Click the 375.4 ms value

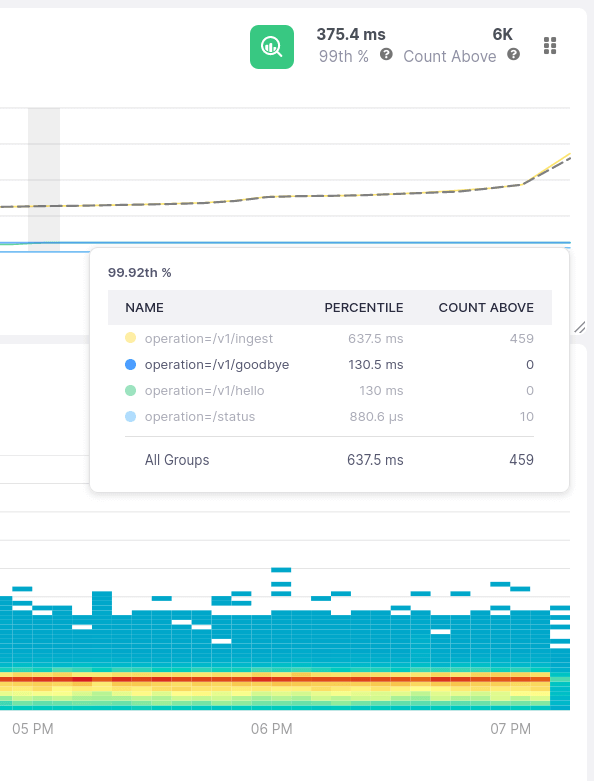pos(351,34)
